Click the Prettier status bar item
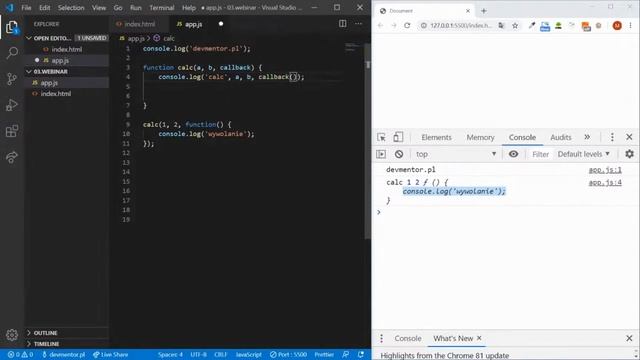The image size is (640, 360). tap(324, 354)
